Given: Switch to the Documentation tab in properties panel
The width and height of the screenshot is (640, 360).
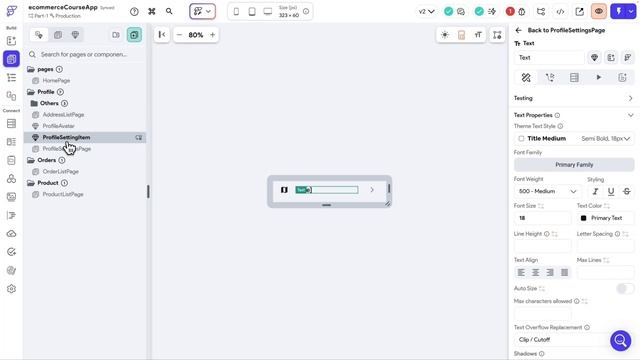Looking at the screenshot, I should [622, 77].
